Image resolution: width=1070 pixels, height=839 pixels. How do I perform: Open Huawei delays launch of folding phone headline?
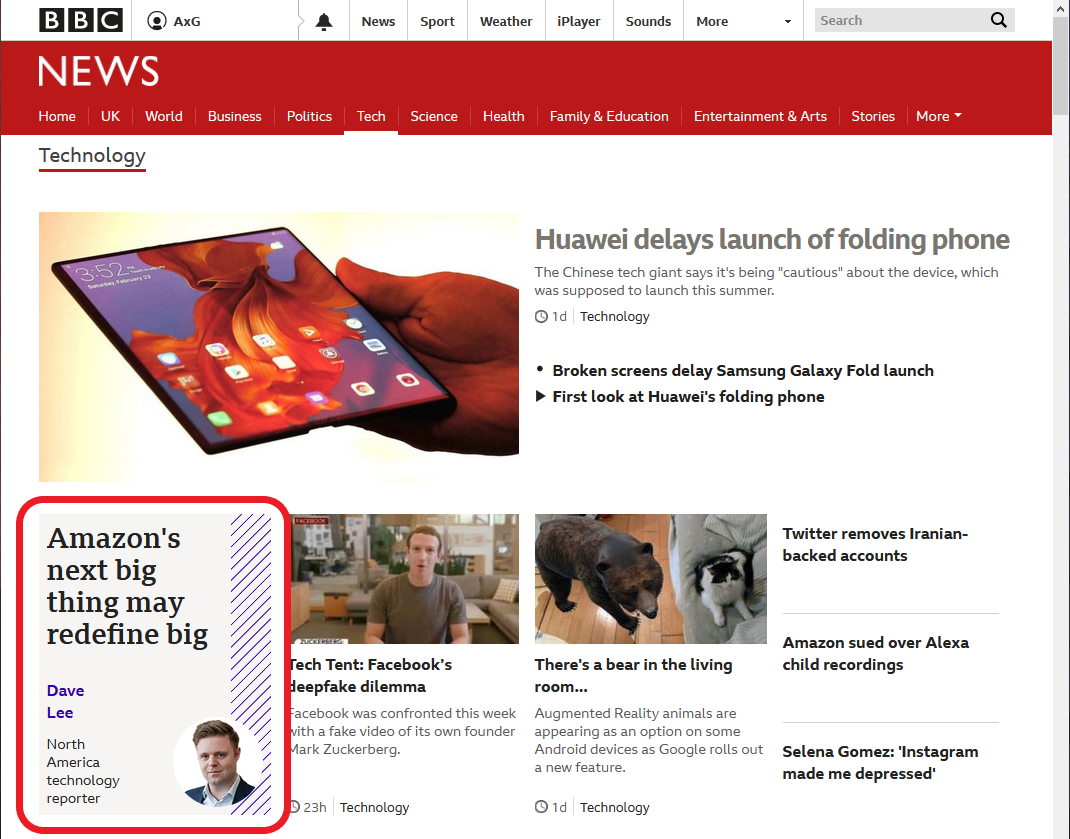click(772, 240)
